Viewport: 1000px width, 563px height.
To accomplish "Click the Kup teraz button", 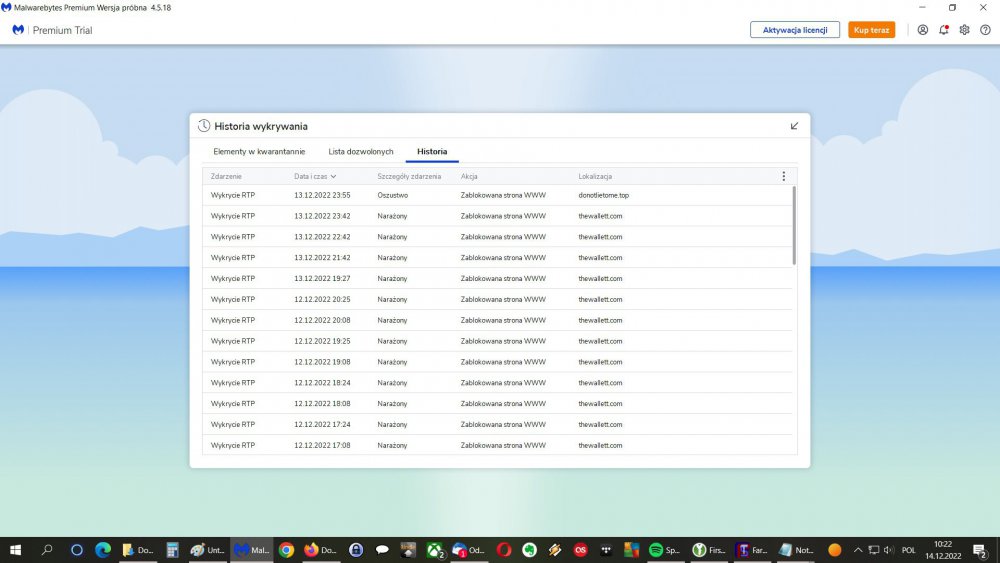I will 871,30.
